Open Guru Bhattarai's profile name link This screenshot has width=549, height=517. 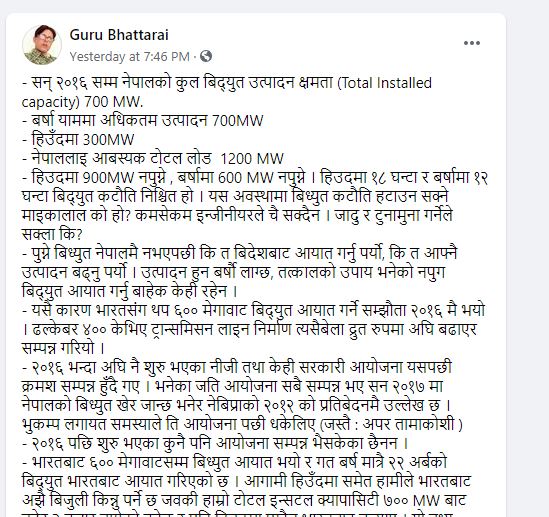click(119, 35)
